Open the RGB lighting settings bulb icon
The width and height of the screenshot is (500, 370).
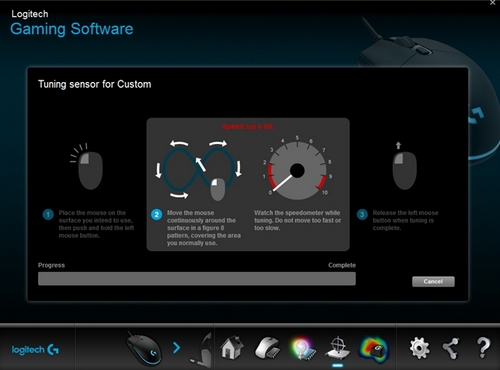(x=302, y=349)
